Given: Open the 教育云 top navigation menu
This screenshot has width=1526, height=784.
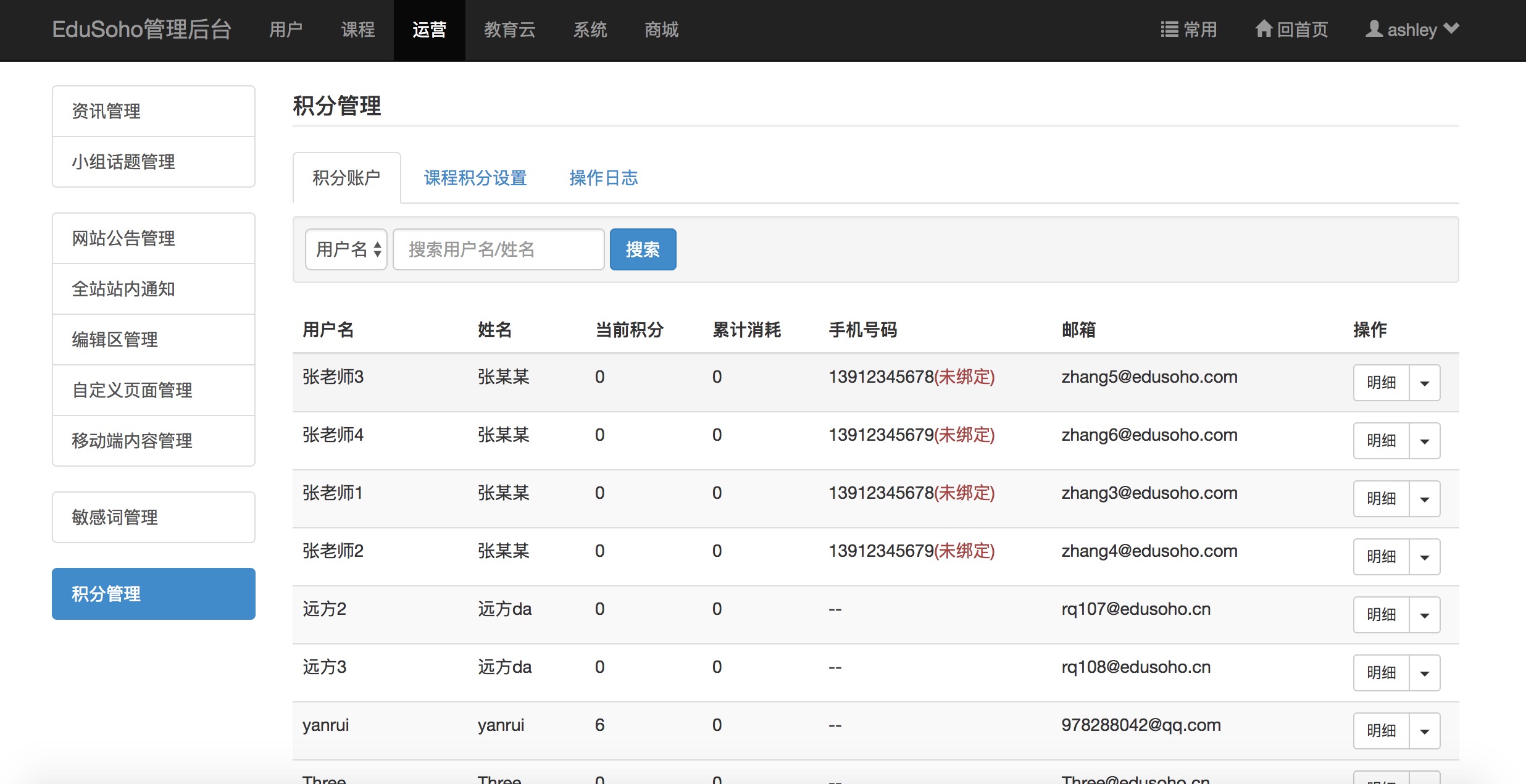Looking at the screenshot, I should coord(510,30).
